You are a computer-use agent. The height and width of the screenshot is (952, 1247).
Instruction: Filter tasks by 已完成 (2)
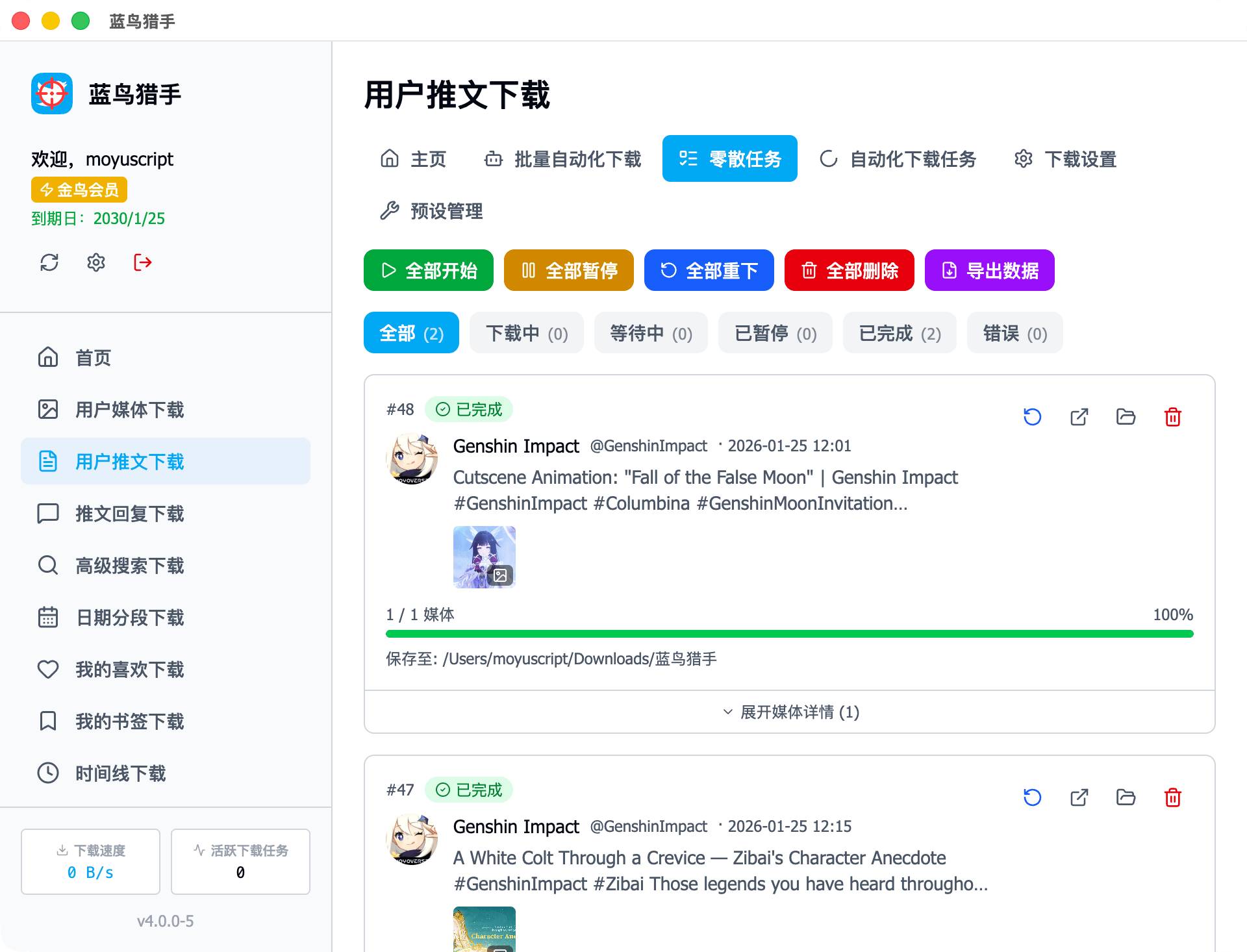pos(900,333)
